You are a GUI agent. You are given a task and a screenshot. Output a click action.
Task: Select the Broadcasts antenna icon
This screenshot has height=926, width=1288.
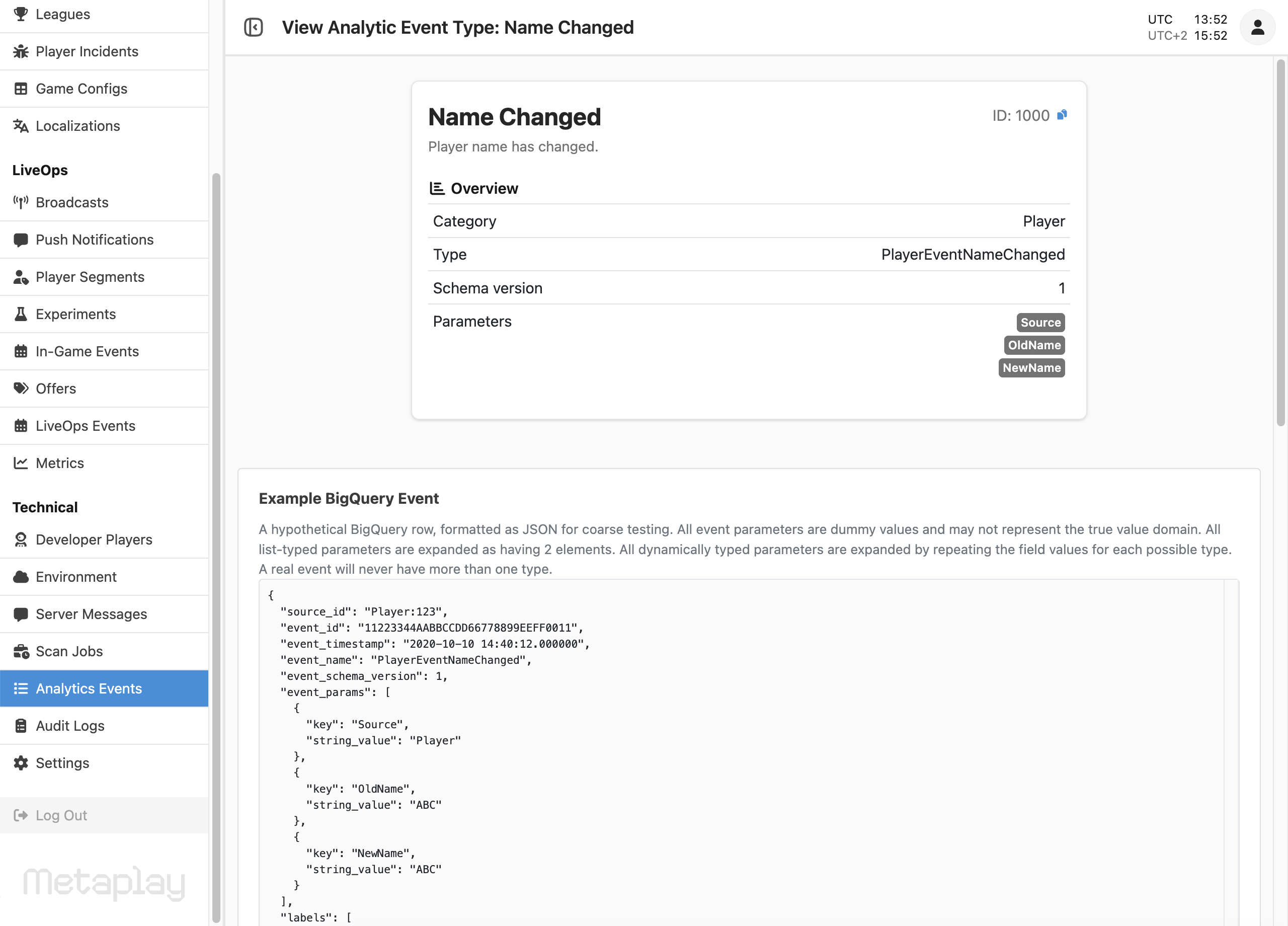click(21, 202)
